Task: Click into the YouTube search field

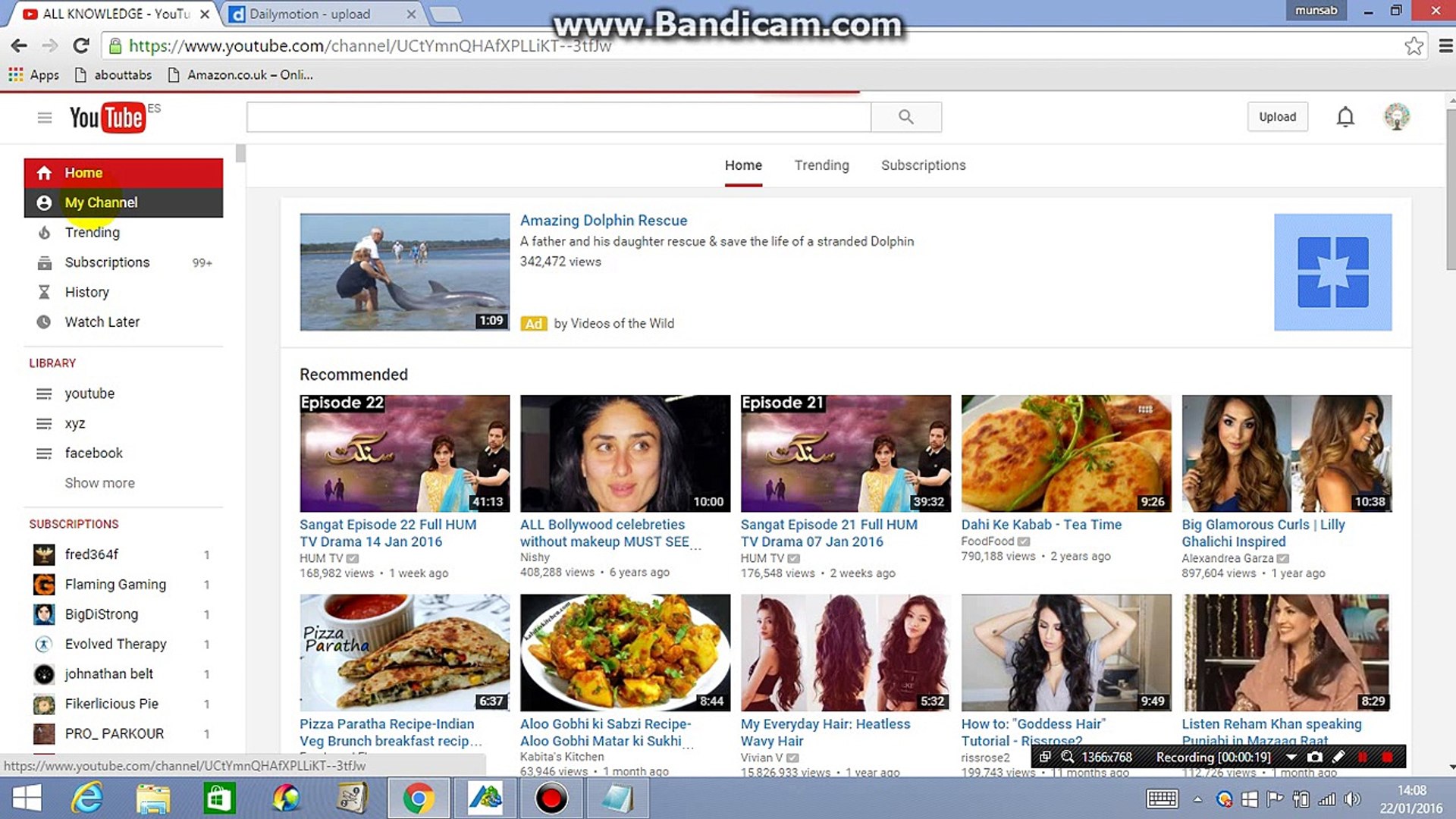Action: pyautogui.click(x=558, y=117)
